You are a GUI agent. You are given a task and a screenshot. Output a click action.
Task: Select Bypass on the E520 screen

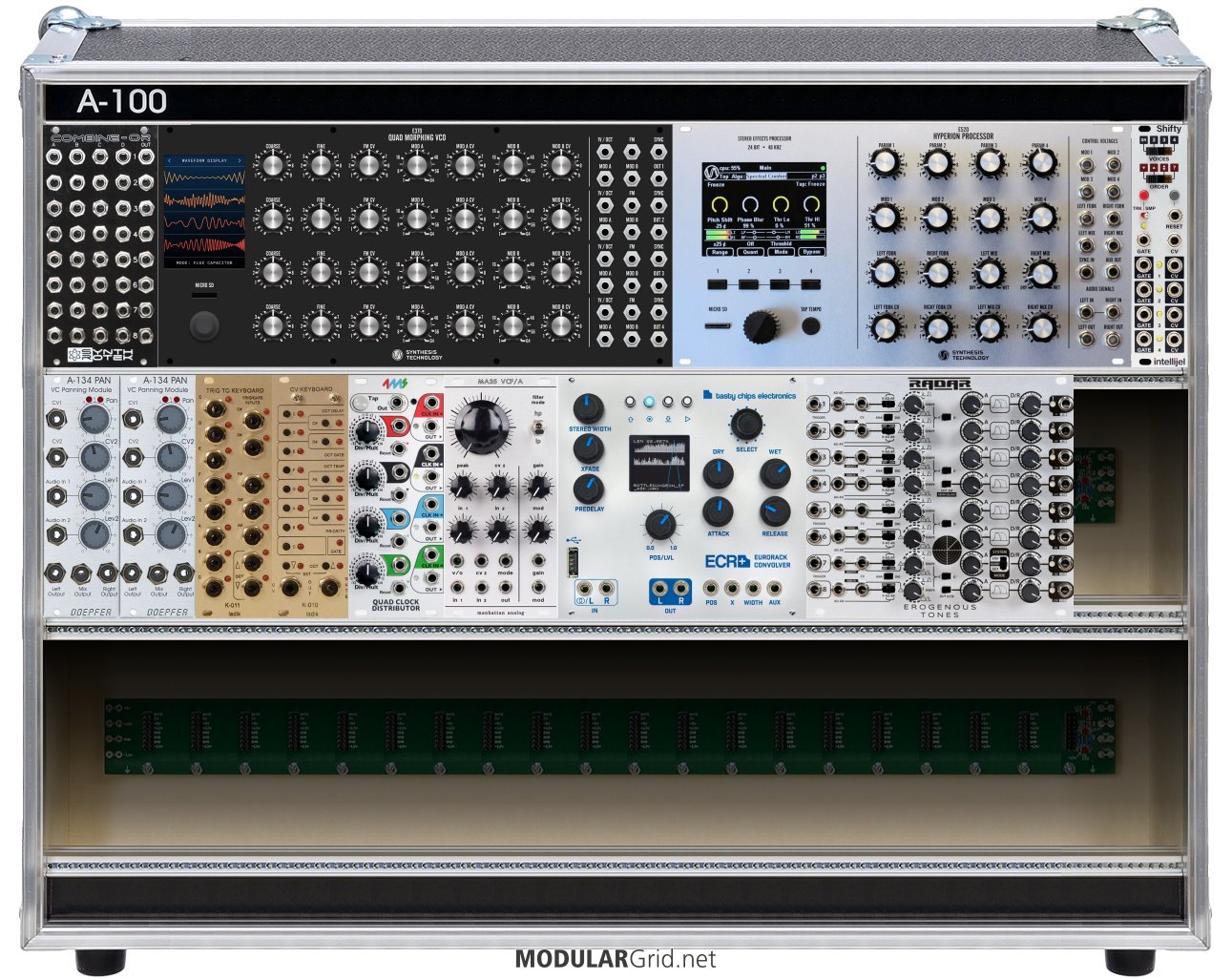[811, 252]
